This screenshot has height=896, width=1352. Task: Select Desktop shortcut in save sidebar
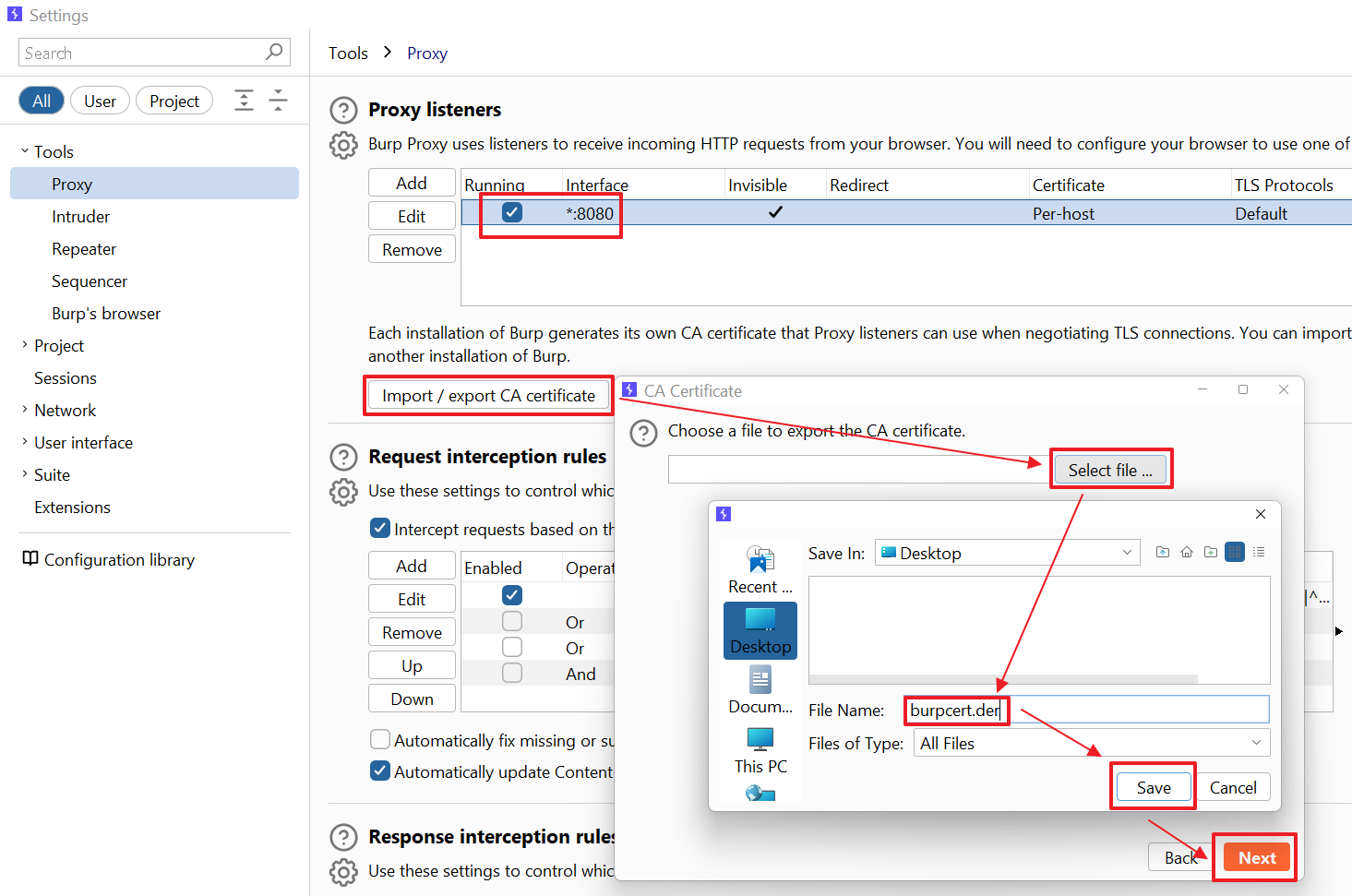coord(760,631)
